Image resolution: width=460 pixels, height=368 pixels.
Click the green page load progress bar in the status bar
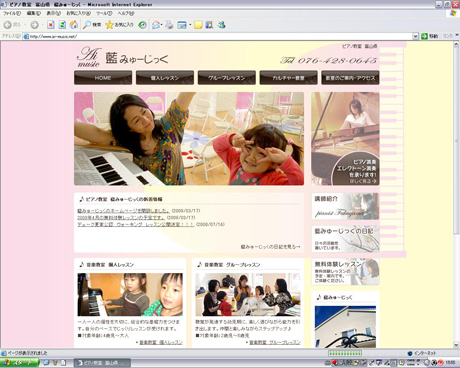pyautogui.click(x=345, y=353)
